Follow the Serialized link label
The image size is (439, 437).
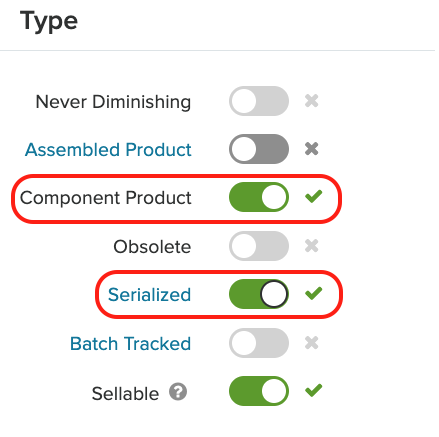point(149,295)
